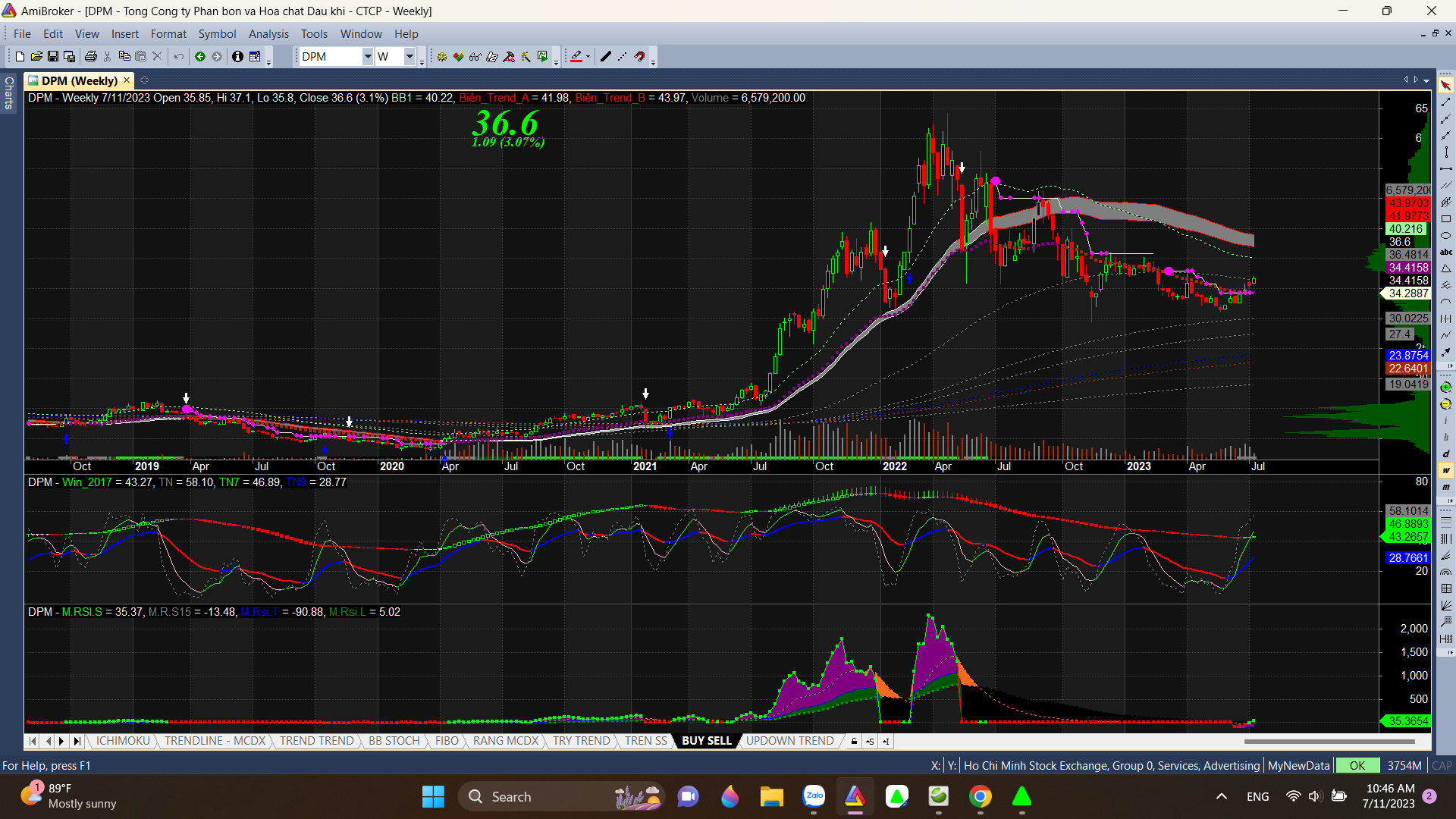This screenshot has width=1456, height=819.
Task: Switch to daily interval with d button
Action: [1446, 454]
